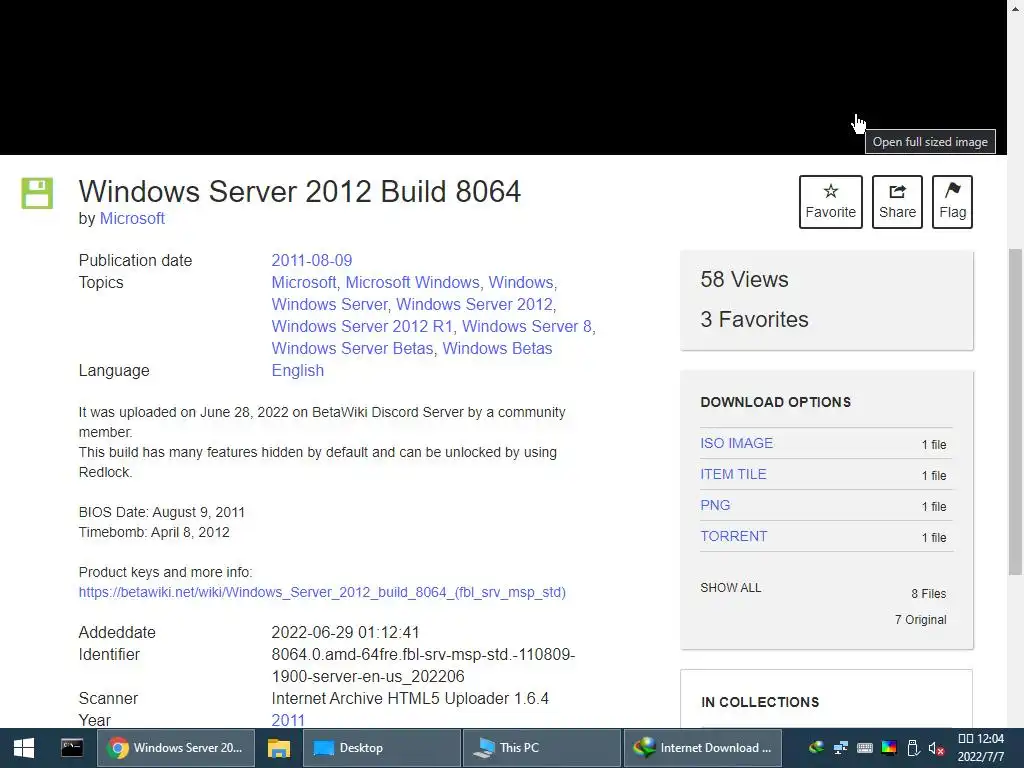Open the Microsoft author link
Viewport: 1024px width, 768px height.
tap(132, 218)
